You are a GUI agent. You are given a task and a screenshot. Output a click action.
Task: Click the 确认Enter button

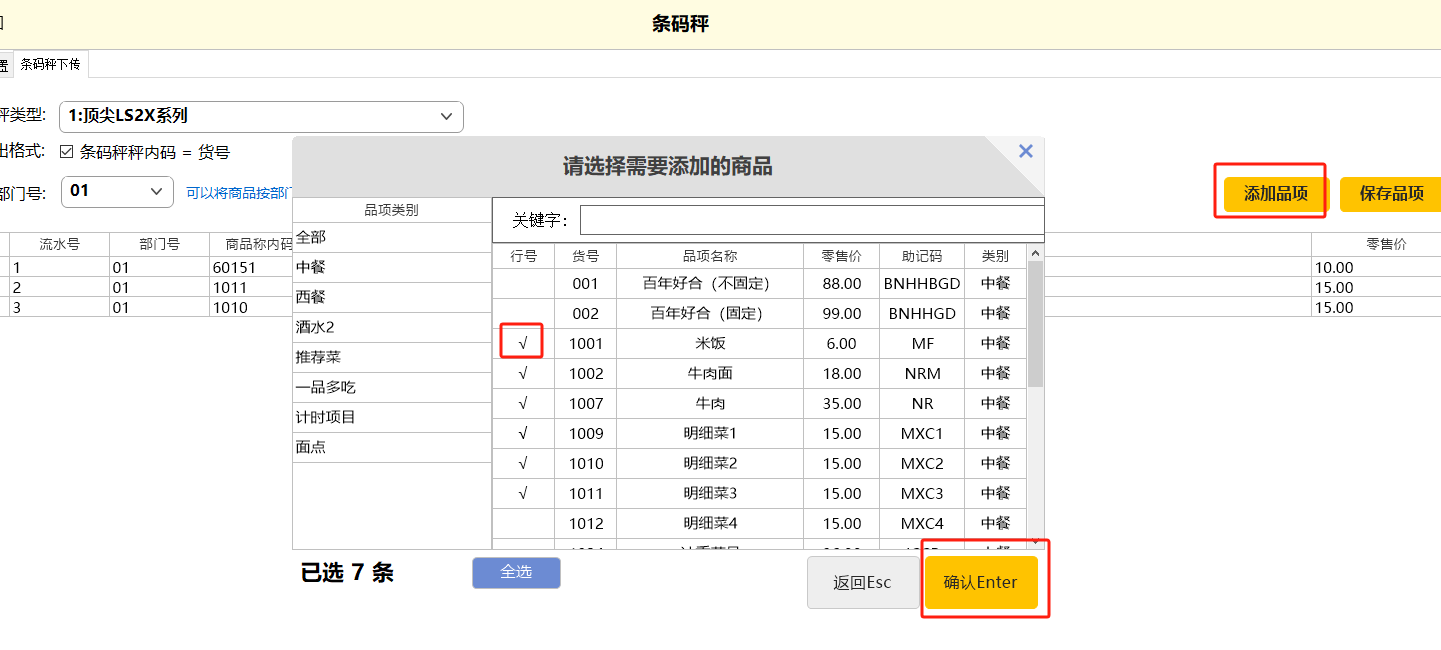[980, 582]
